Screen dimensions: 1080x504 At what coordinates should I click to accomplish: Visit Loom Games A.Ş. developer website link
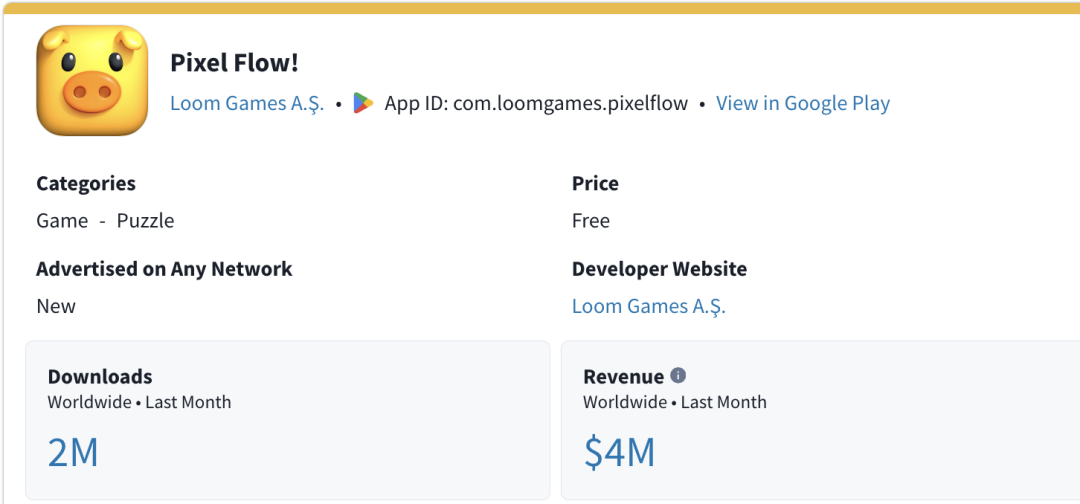click(x=648, y=306)
